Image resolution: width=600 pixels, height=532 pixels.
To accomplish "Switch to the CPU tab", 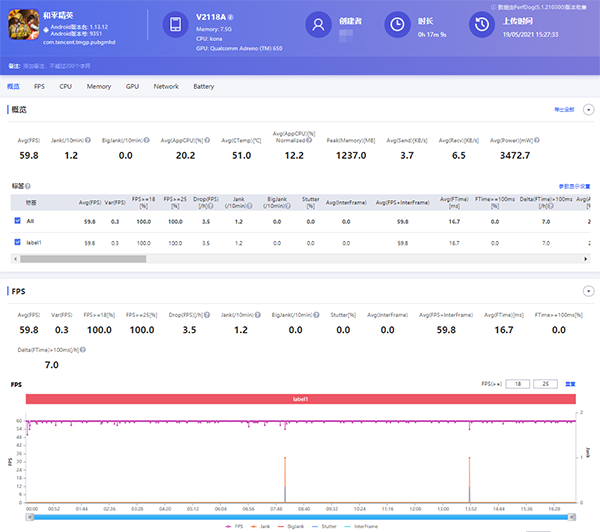I will click(65, 87).
